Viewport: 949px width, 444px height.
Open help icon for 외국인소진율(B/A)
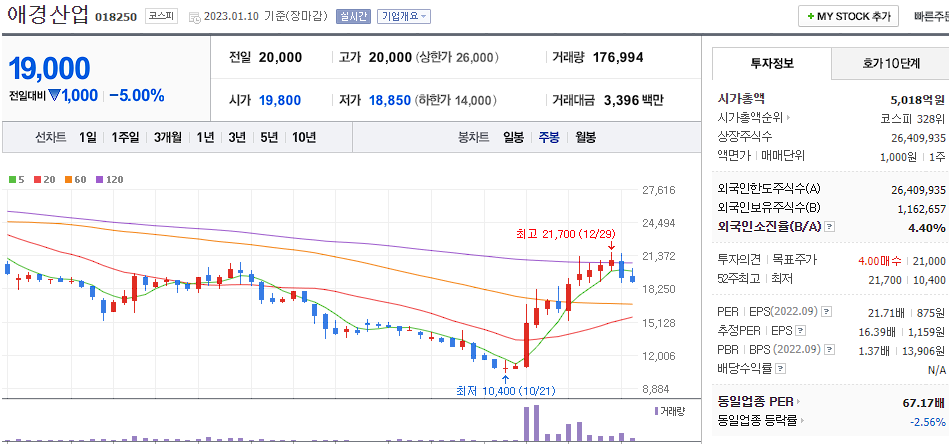[x=830, y=227]
